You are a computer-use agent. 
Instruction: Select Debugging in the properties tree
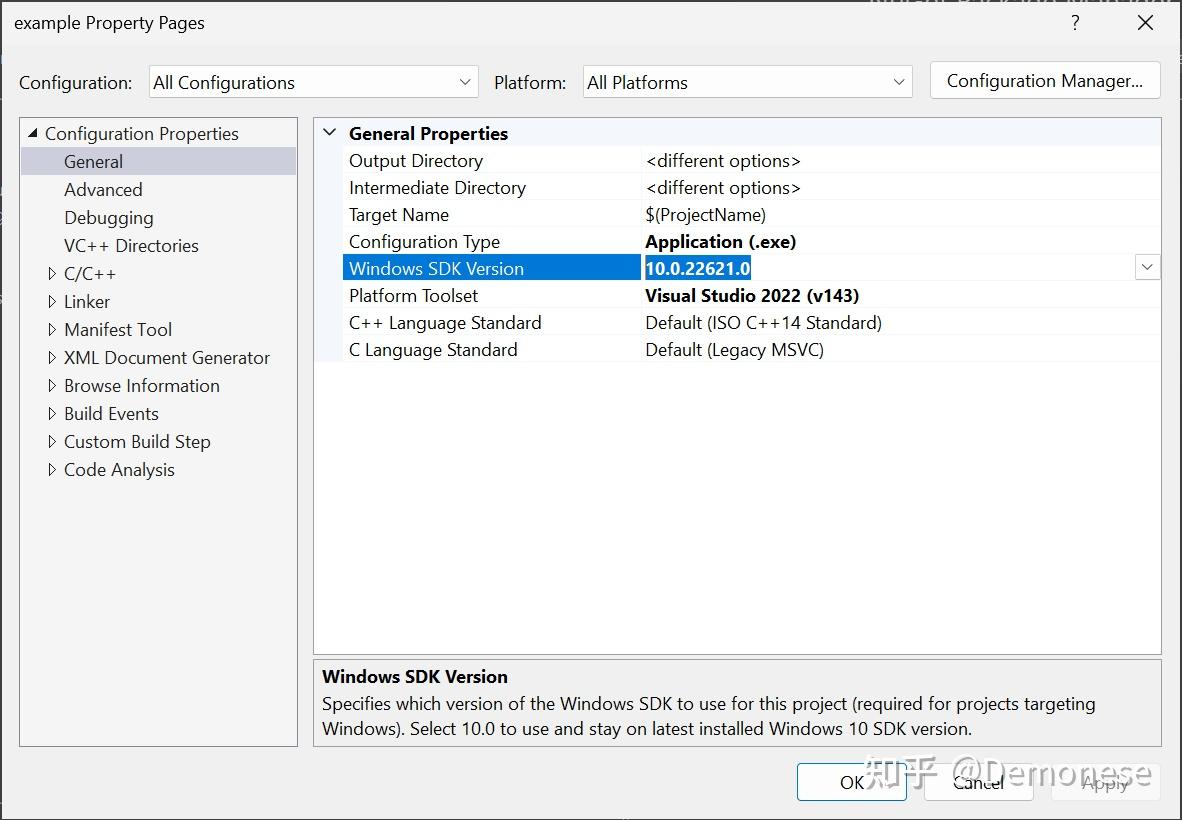(109, 218)
